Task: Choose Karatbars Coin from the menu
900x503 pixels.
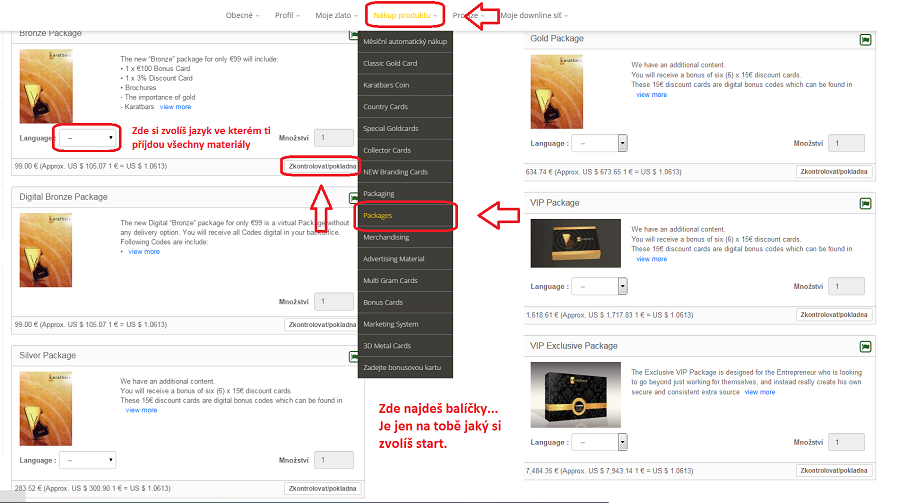Action: coord(405,85)
